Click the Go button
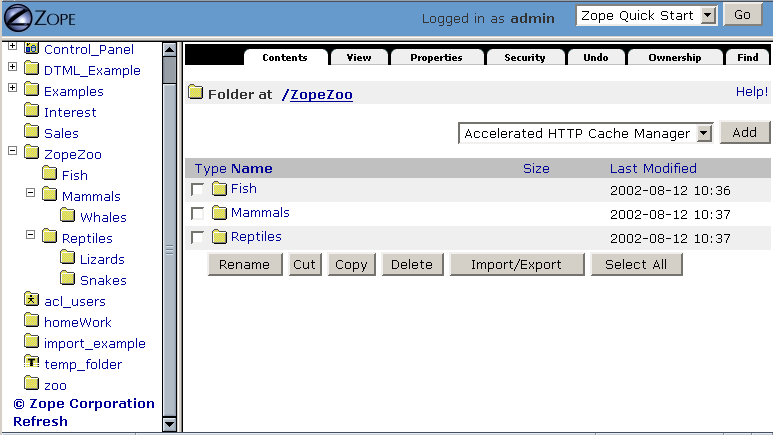 coord(742,15)
